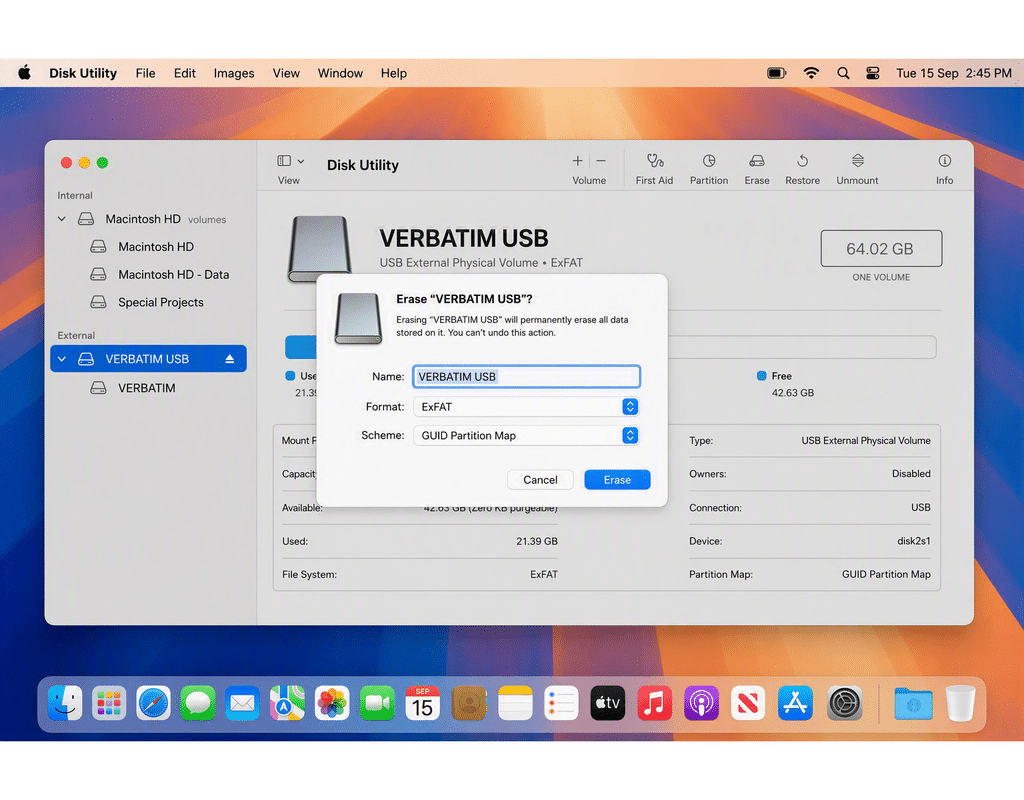
Task: Open the Info toolbar icon
Action: 944,161
